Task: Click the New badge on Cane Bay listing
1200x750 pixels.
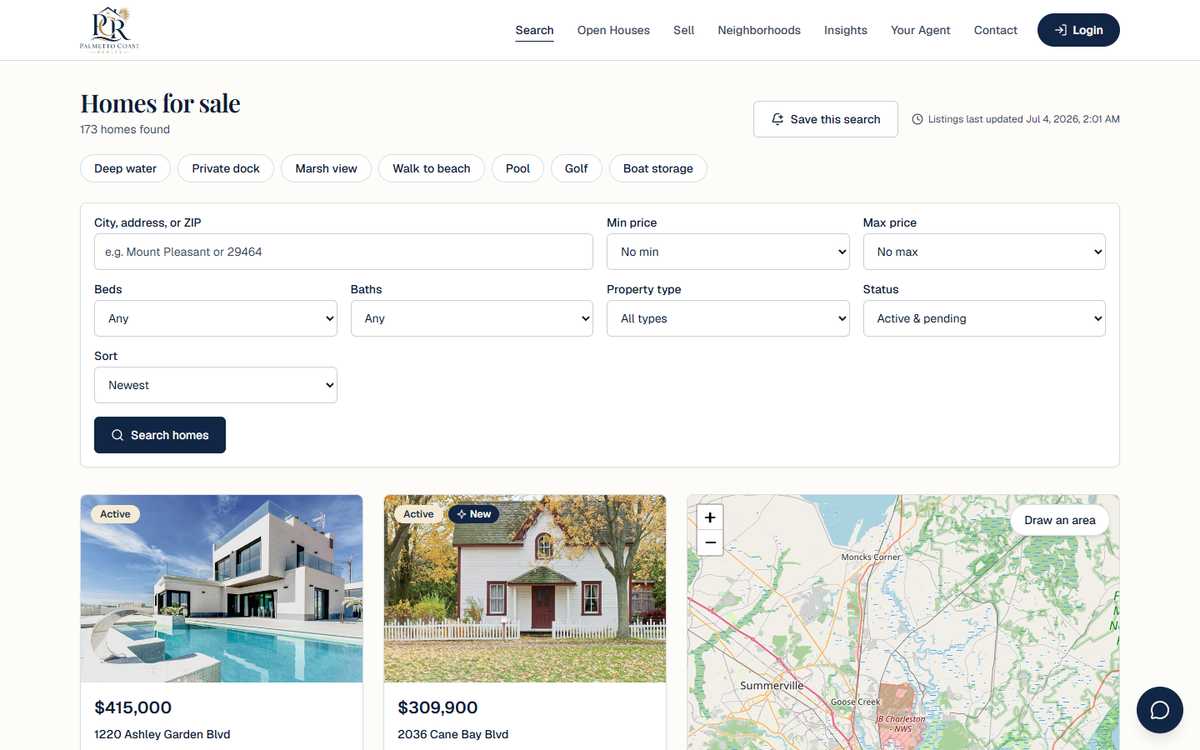Action: [x=474, y=514]
